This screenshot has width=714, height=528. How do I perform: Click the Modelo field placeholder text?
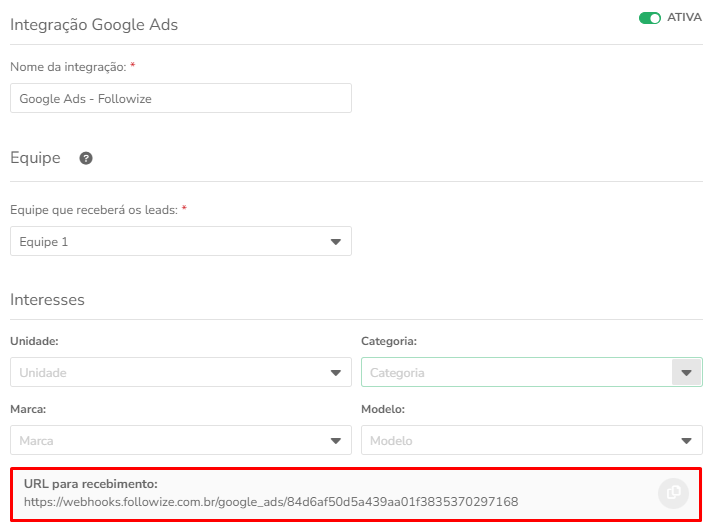391,441
